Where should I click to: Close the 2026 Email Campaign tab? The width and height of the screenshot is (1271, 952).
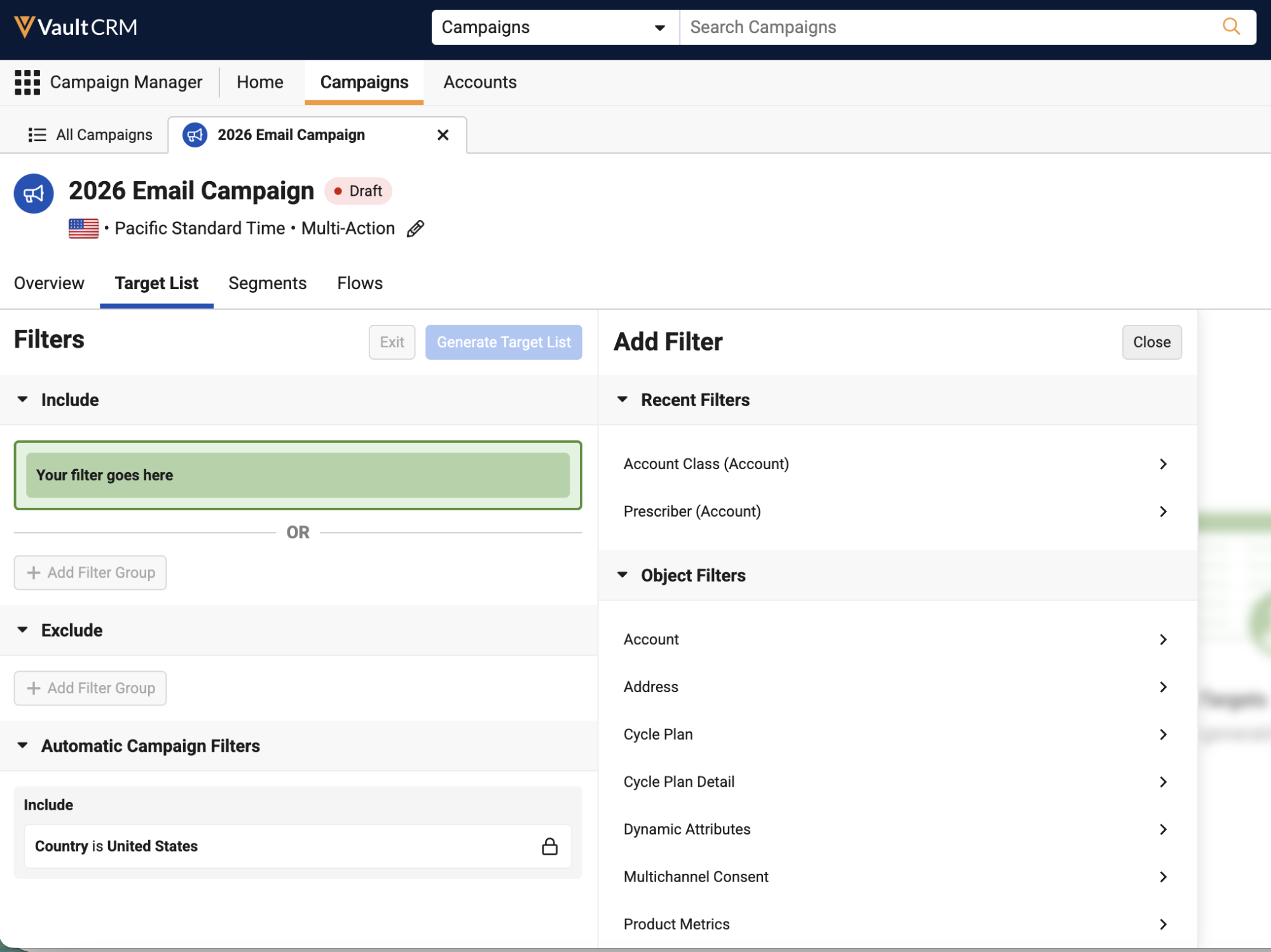click(x=443, y=135)
